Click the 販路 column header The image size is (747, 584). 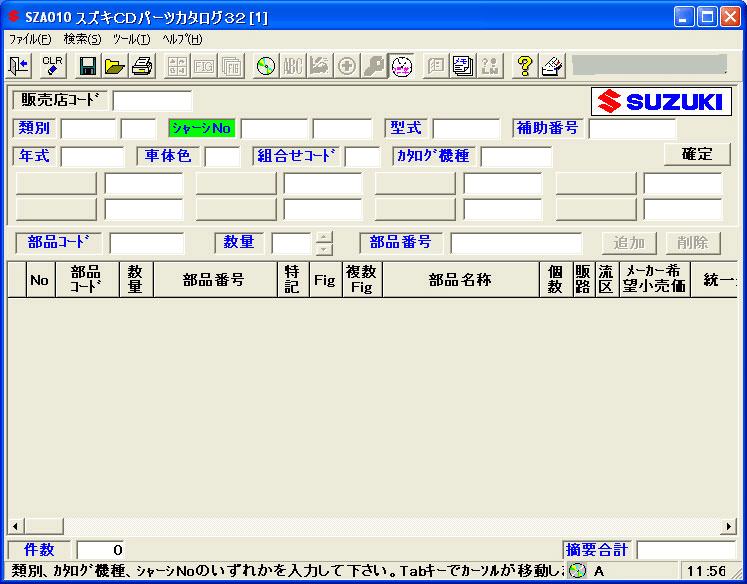coord(583,280)
